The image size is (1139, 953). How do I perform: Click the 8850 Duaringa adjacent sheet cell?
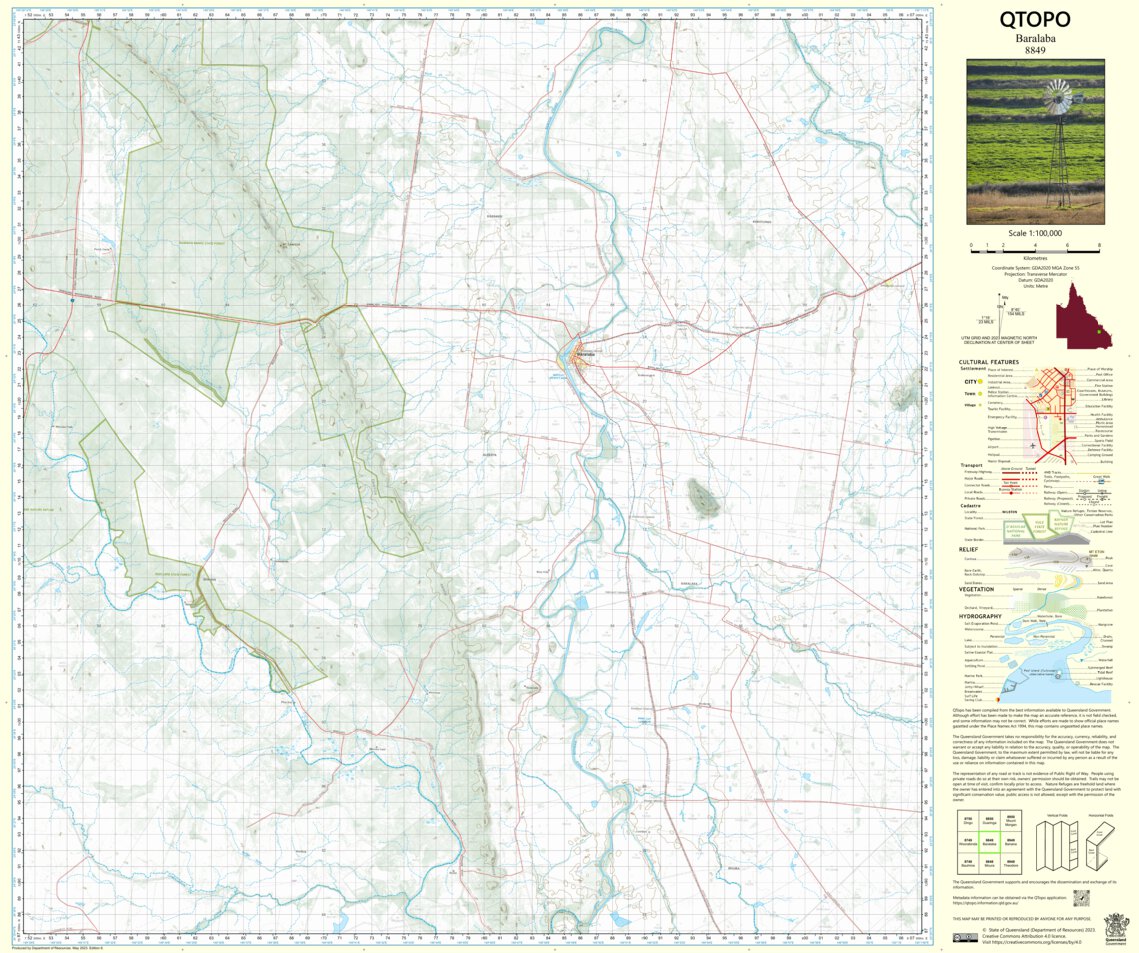pyautogui.click(x=990, y=822)
